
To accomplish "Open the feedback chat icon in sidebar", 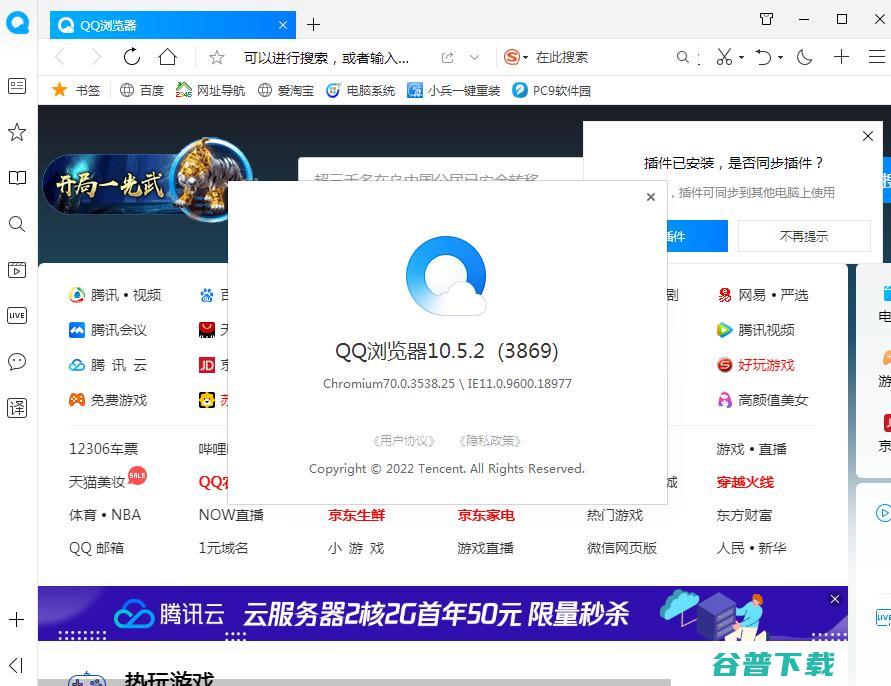I will [x=16, y=362].
